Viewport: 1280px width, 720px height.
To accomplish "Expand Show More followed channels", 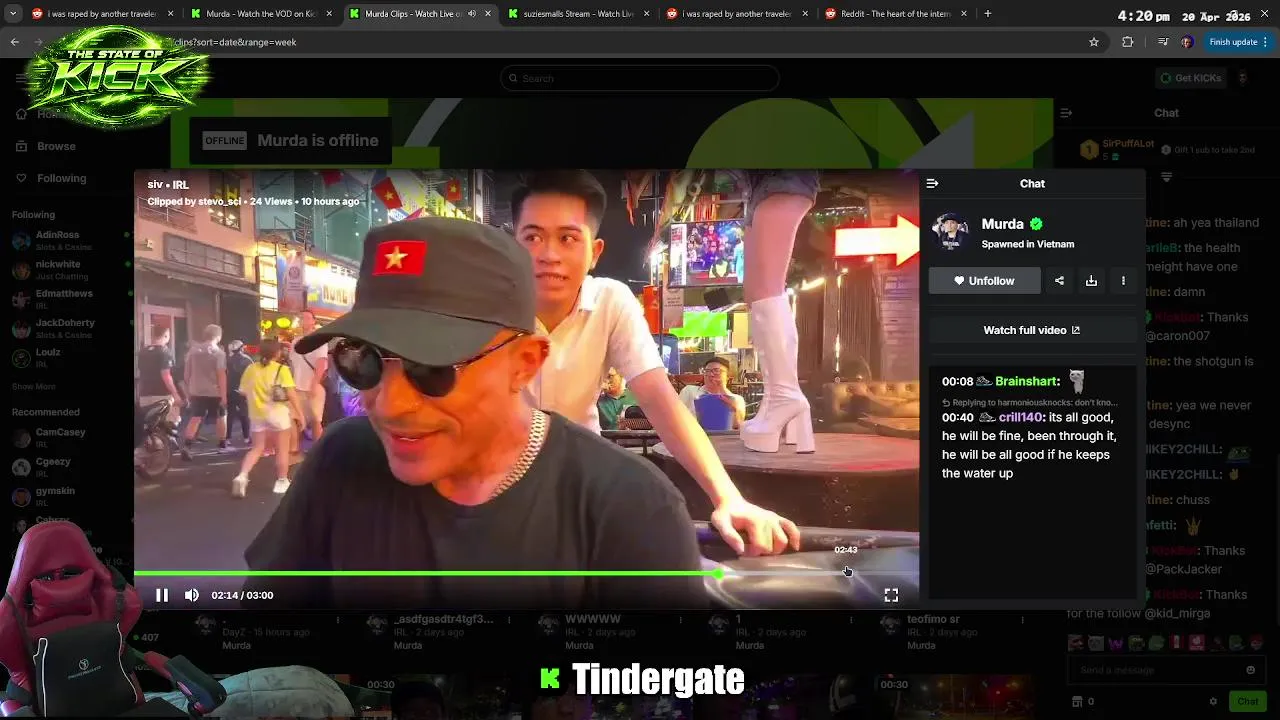I will [x=34, y=386].
